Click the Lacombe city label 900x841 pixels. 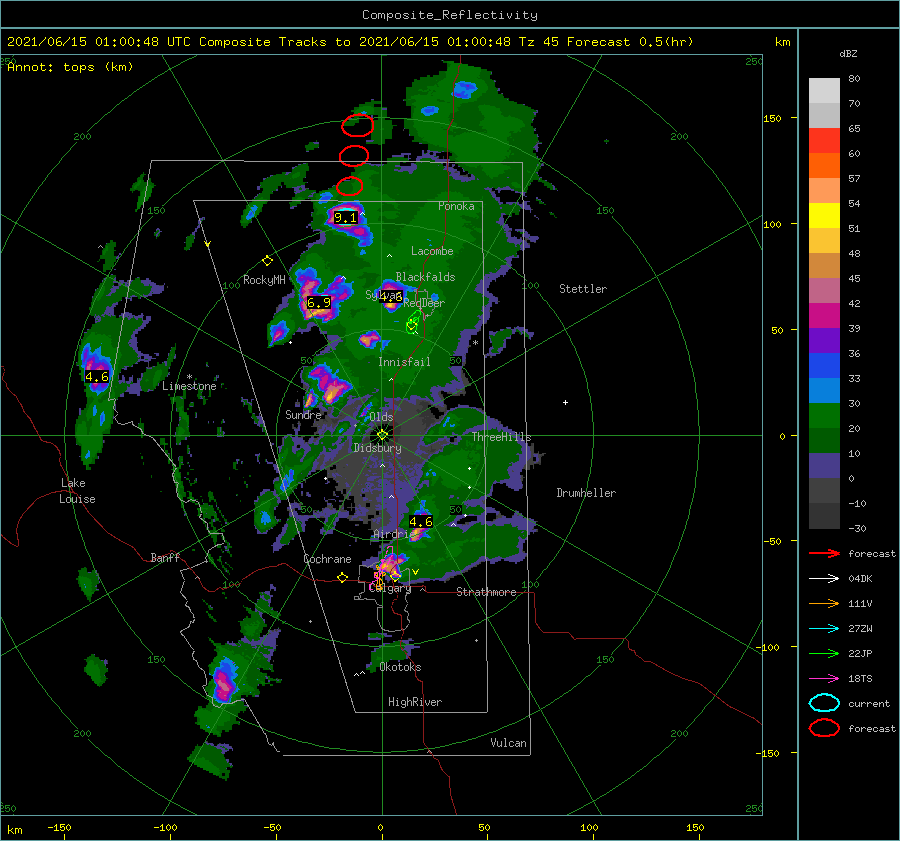(432, 251)
